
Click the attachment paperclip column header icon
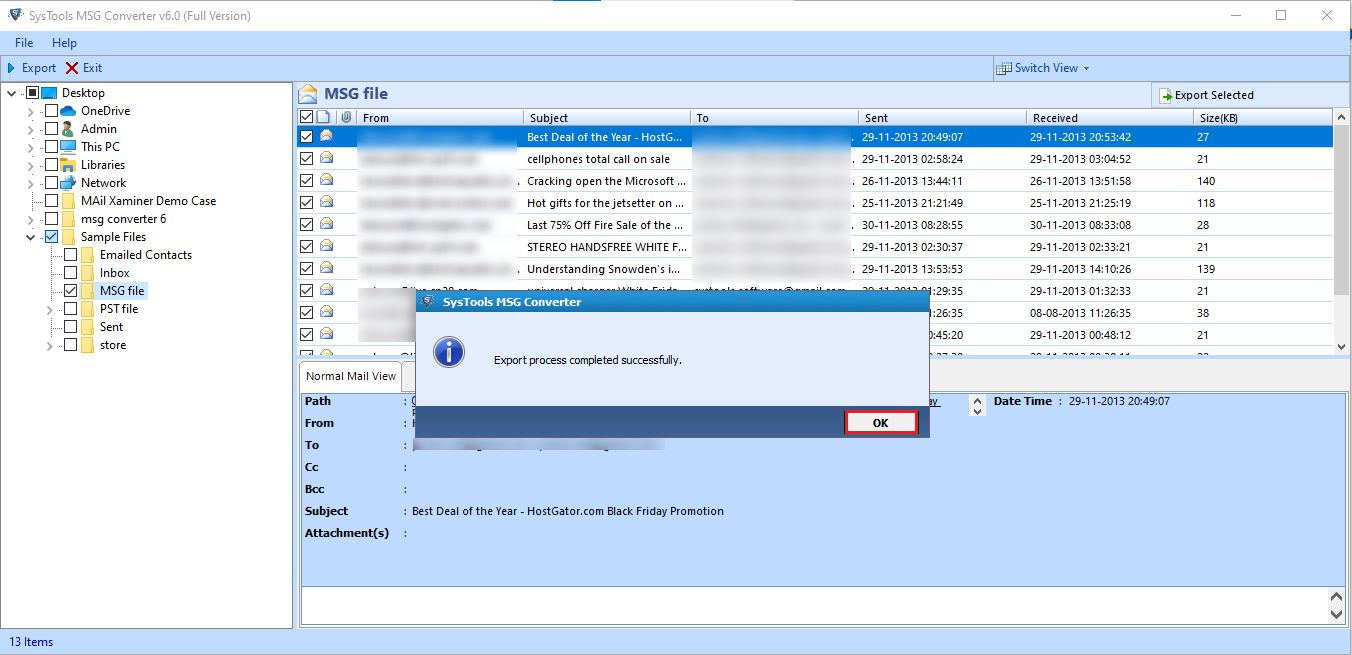pyautogui.click(x=346, y=117)
